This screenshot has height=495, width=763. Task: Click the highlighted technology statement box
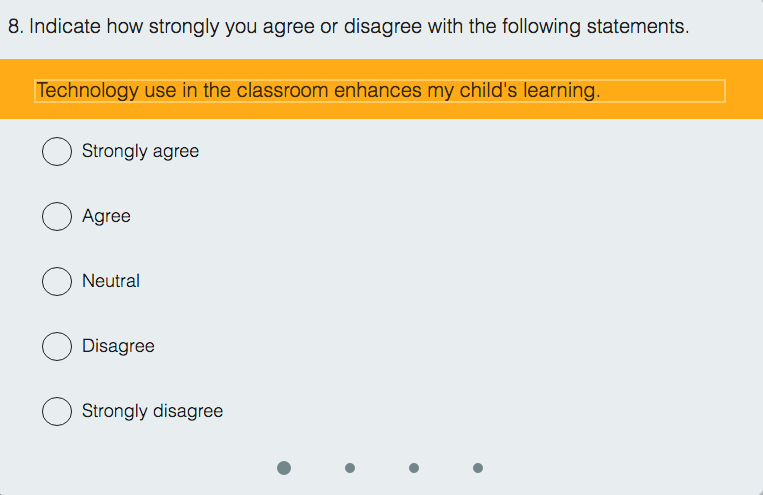tap(380, 91)
